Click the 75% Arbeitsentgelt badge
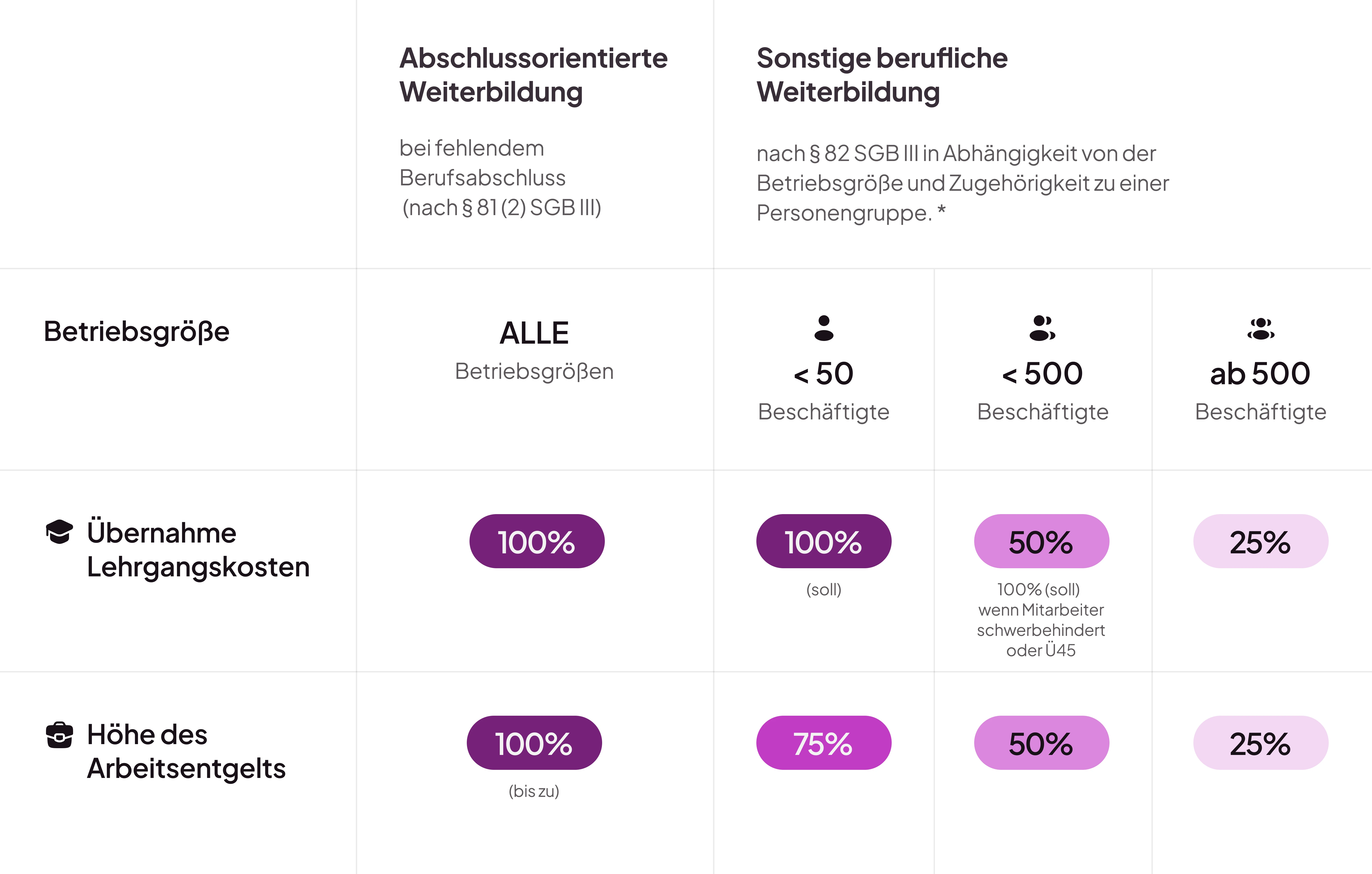This screenshot has height=874, width=1372. (824, 743)
